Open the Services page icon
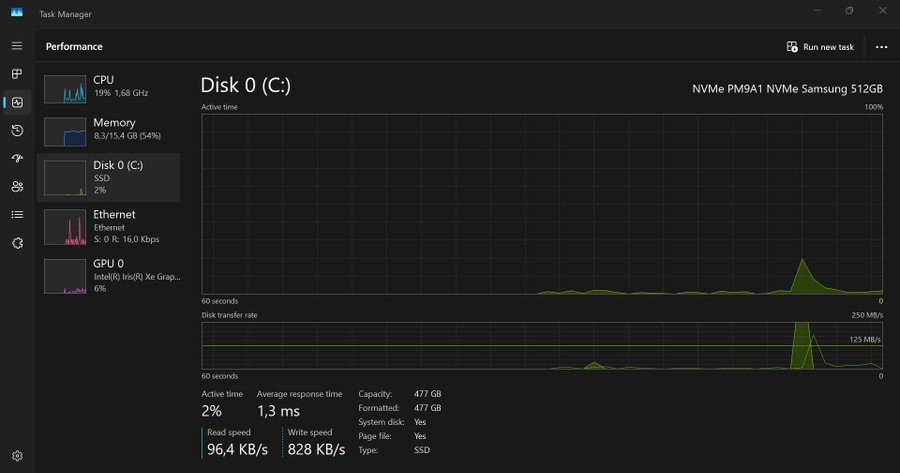Image resolution: width=900 pixels, height=473 pixels. tap(17, 242)
